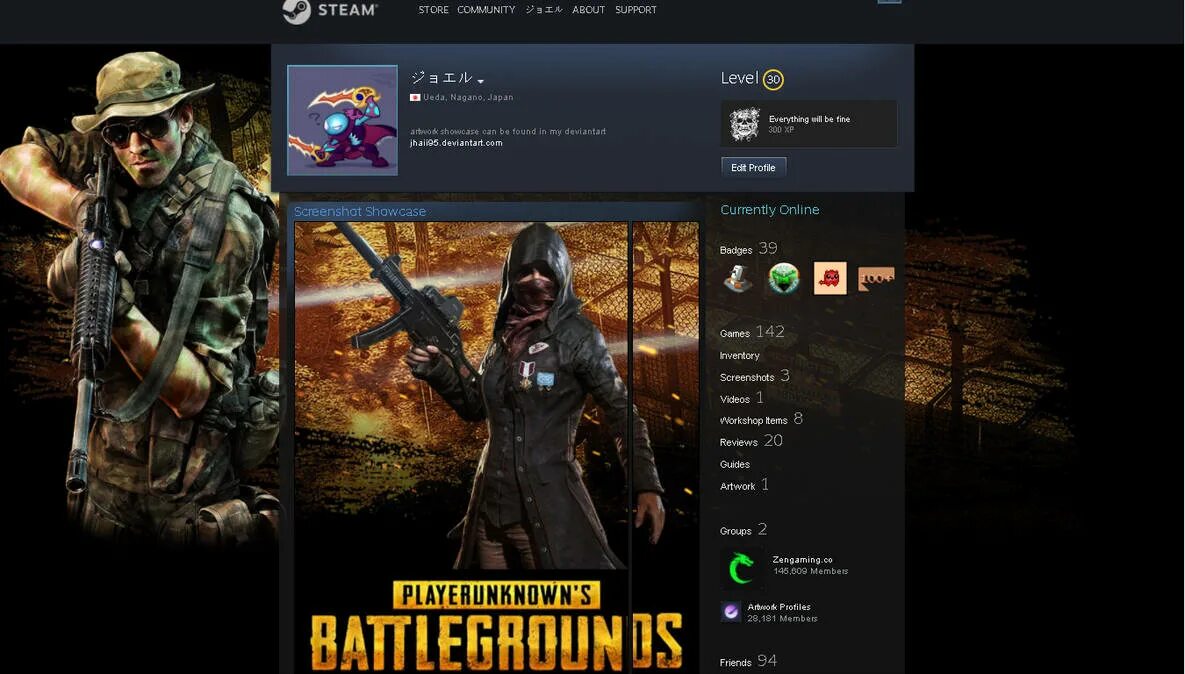Open the Groups 2 link

744,530
